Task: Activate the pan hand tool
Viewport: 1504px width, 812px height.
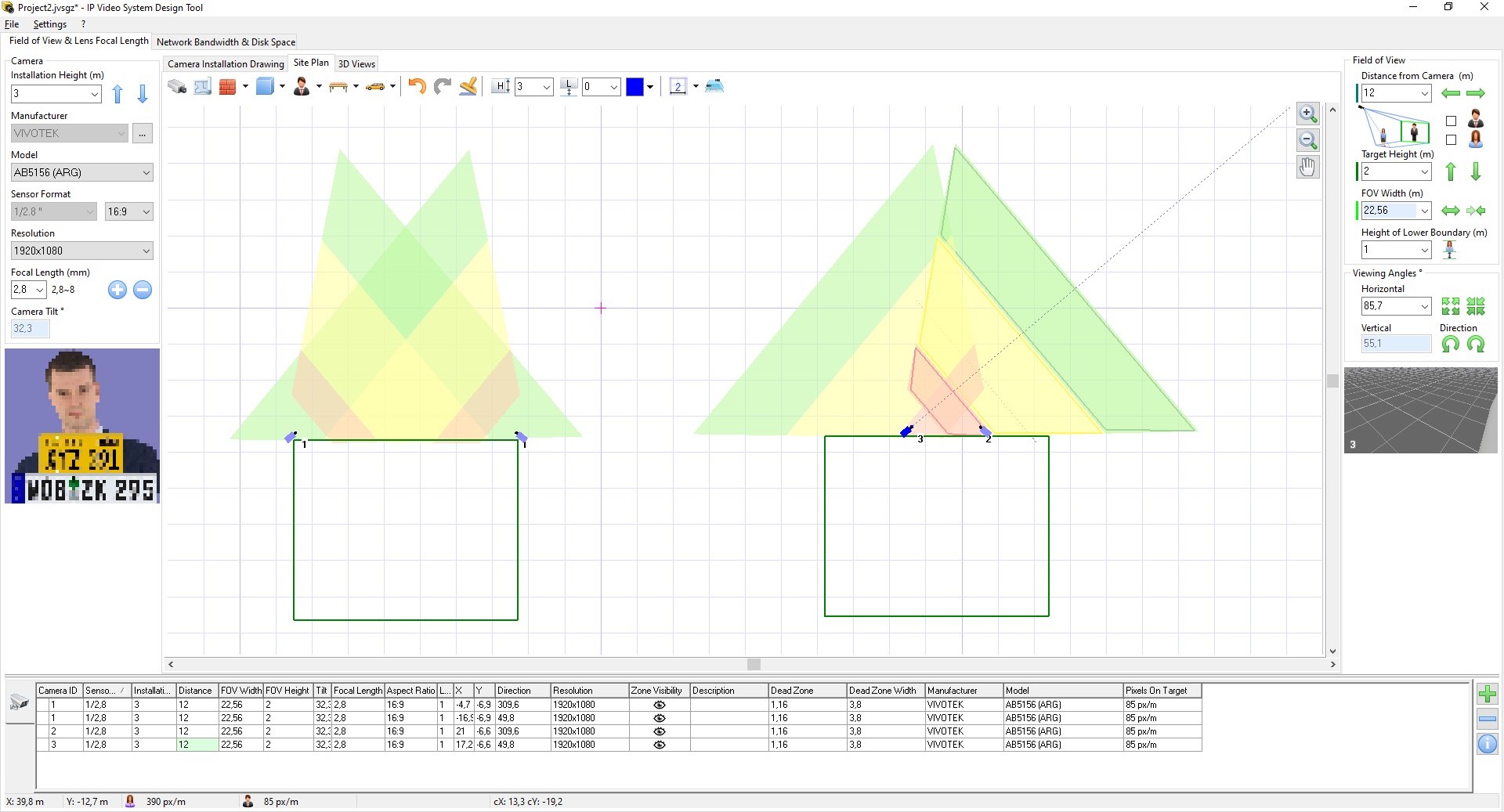Action: coord(1307,167)
